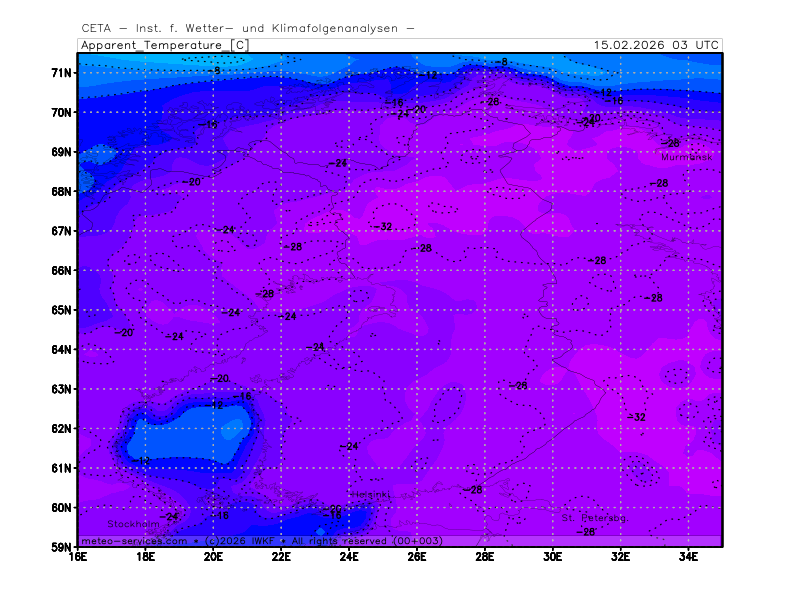Click the 65N latitude axis label
Viewport: 800px width, 600px height.
tap(62, 310)
